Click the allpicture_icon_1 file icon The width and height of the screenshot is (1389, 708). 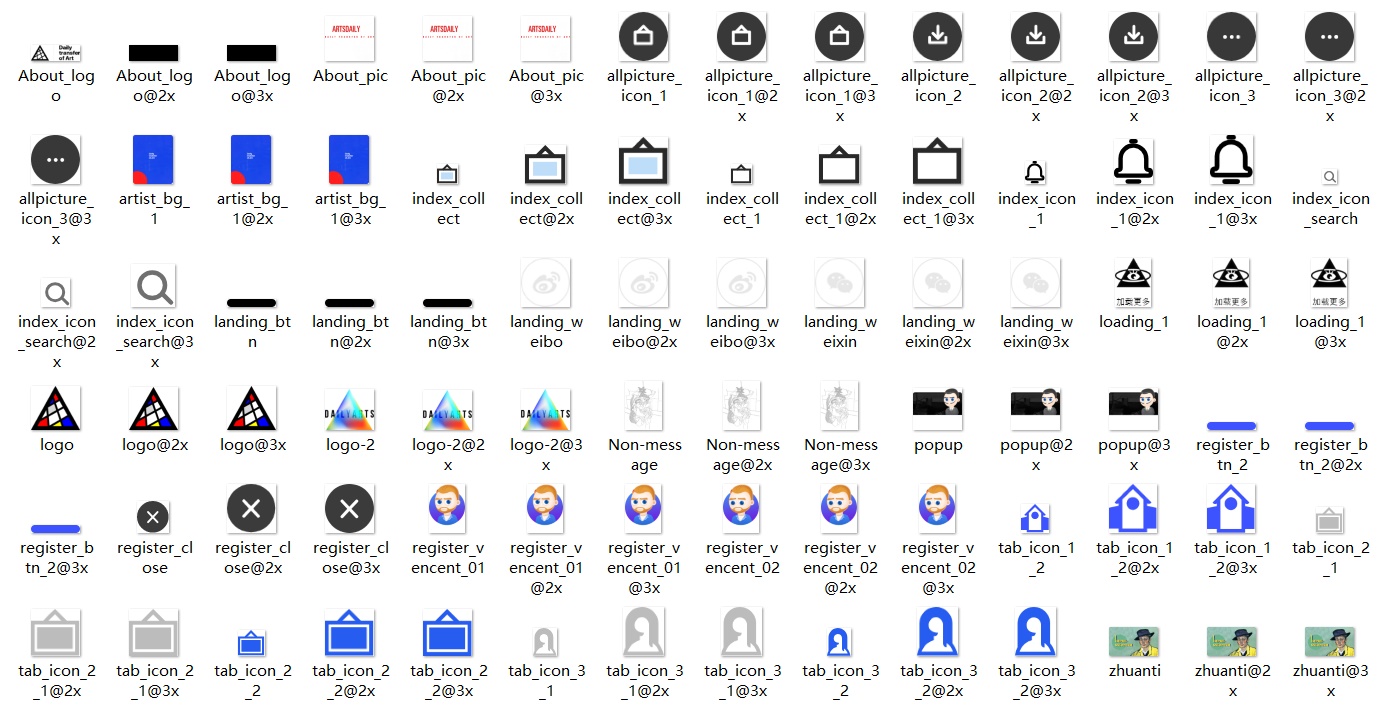tap(643, 38)
